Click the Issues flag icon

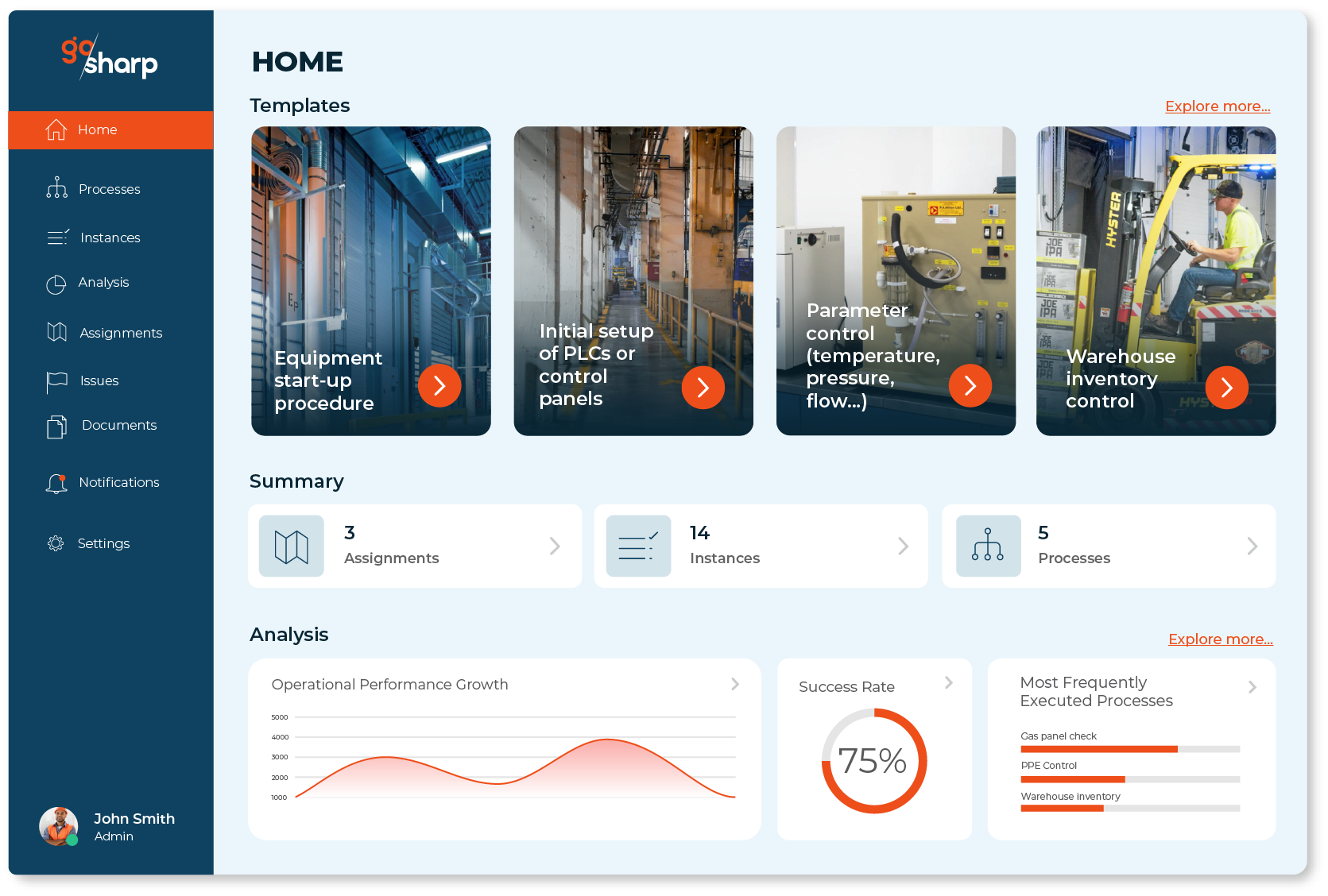pos(56,381)
